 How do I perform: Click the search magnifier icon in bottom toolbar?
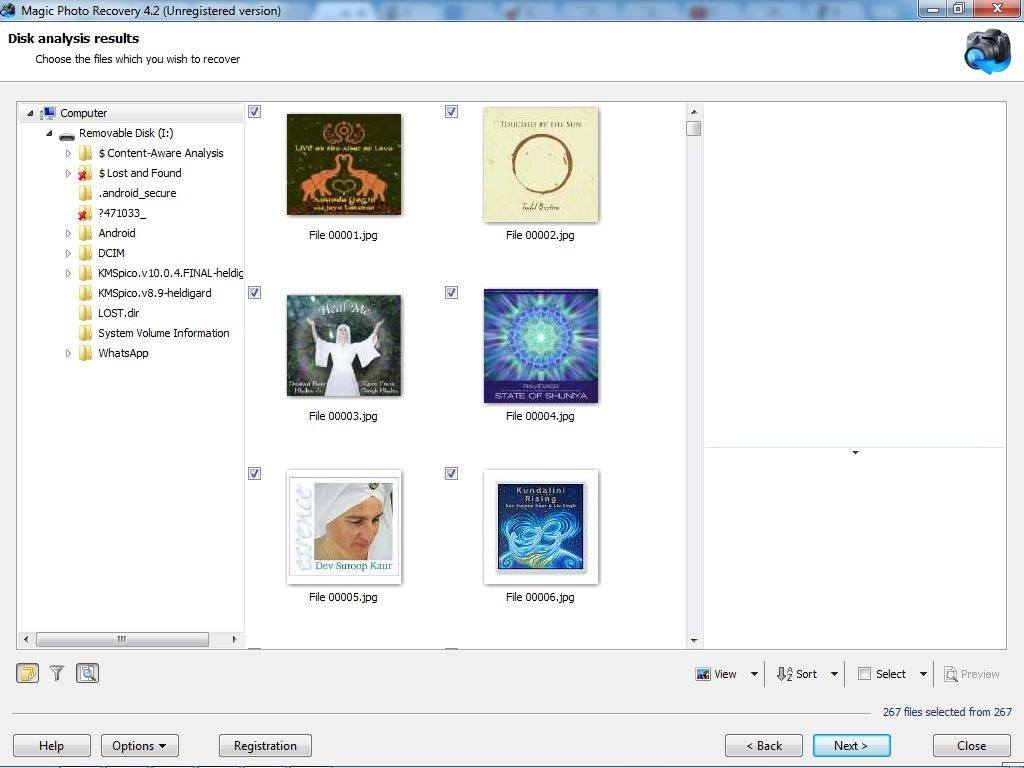(88, 673)
